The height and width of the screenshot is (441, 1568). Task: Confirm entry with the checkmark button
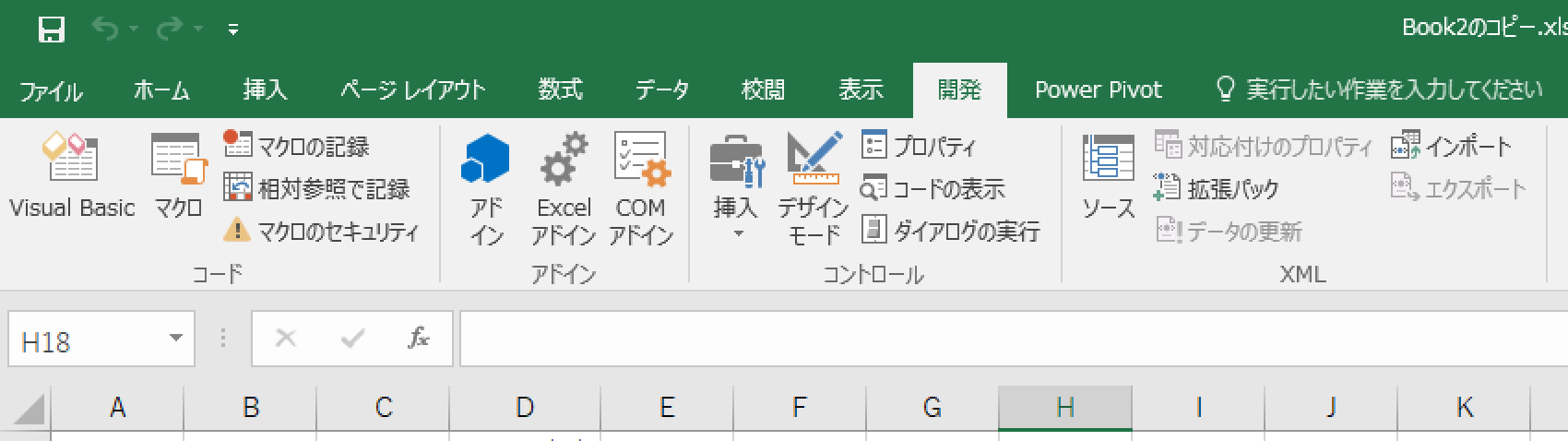[352, 339]
